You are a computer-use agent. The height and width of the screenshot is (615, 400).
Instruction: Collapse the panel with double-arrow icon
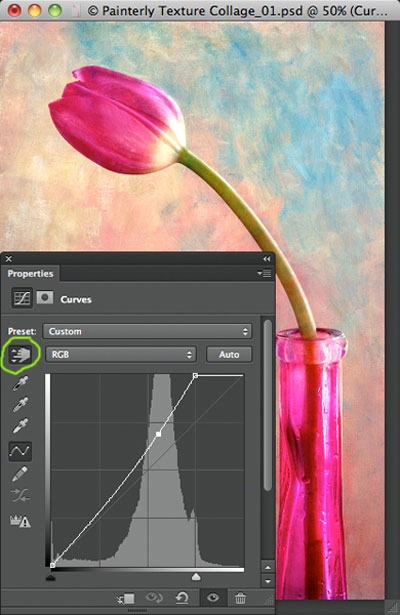pyautogui.click(x=267, y=259)
